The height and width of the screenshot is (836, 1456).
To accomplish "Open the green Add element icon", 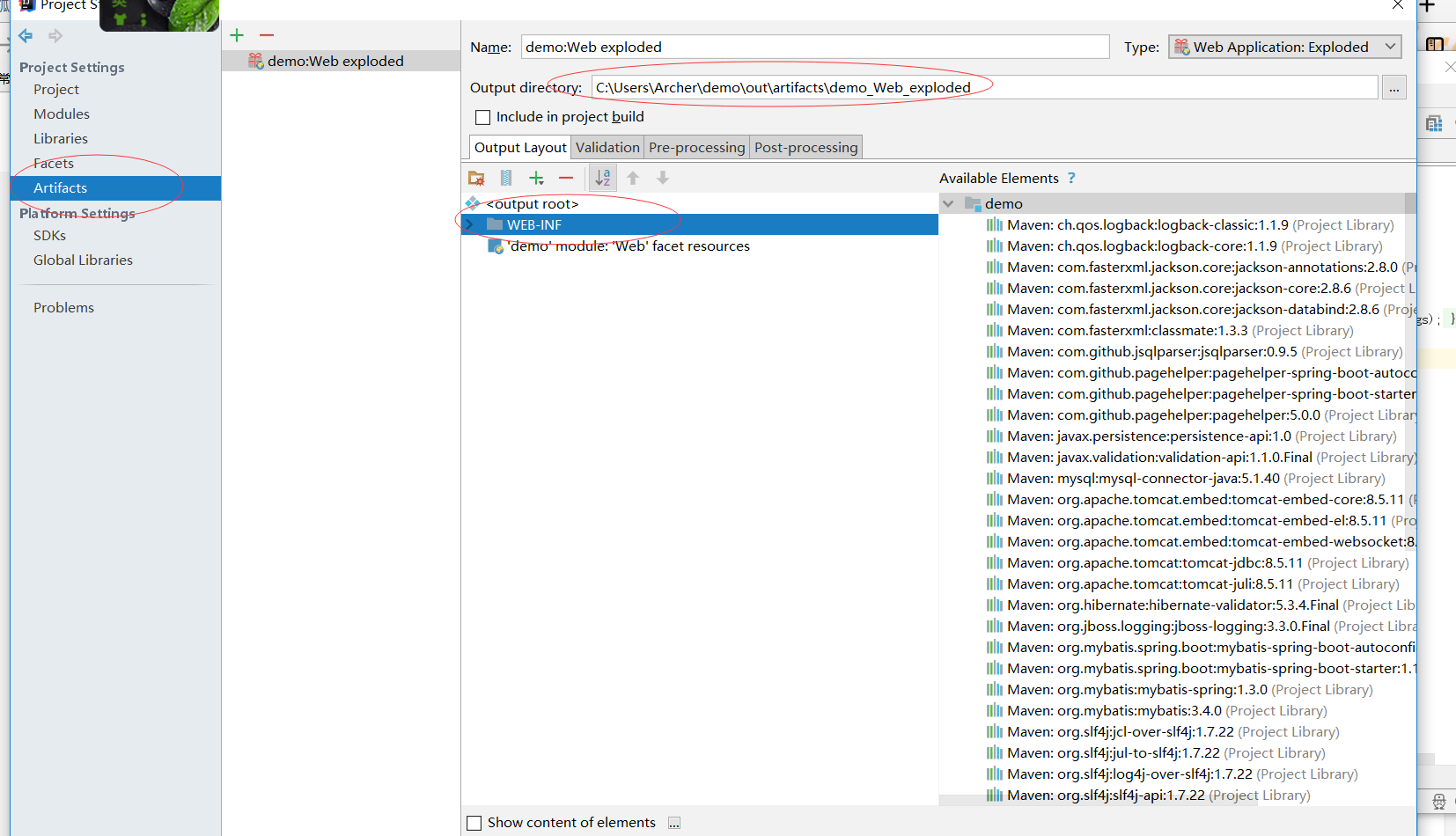I will (x=536, y=177).
